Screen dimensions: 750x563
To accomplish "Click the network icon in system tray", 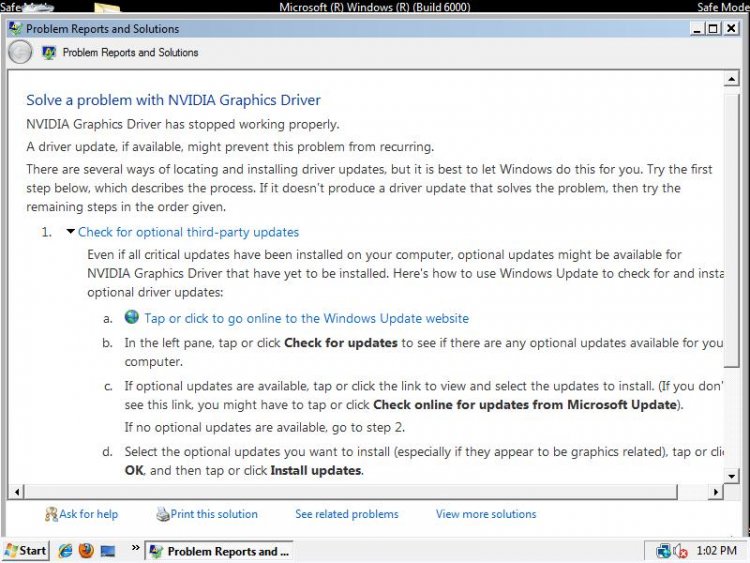I will coord(663,551).
